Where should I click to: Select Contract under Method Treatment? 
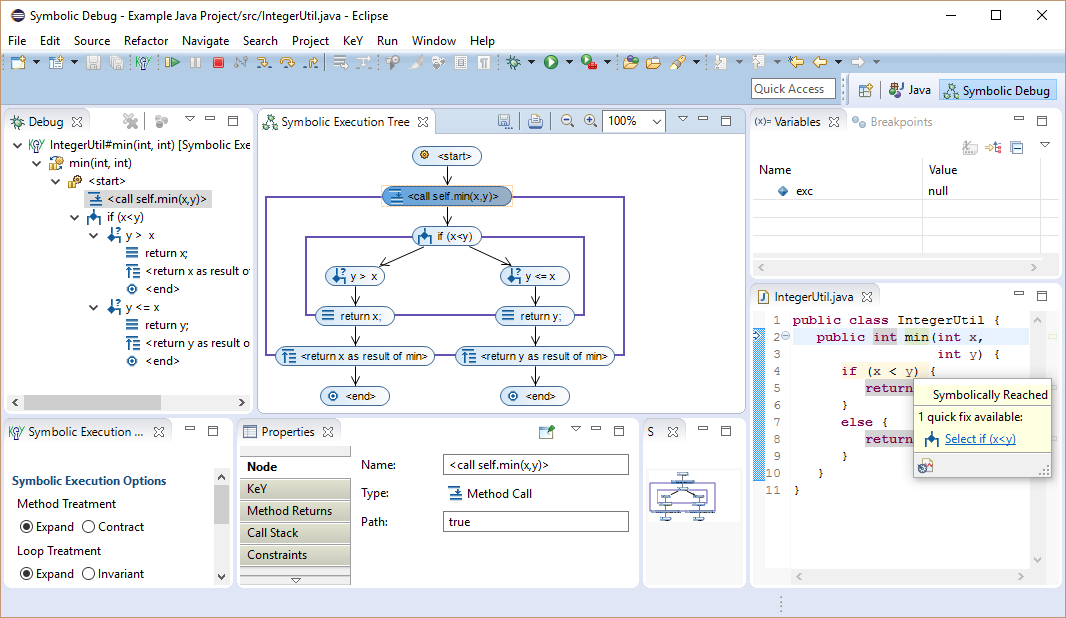pos(88,527)
